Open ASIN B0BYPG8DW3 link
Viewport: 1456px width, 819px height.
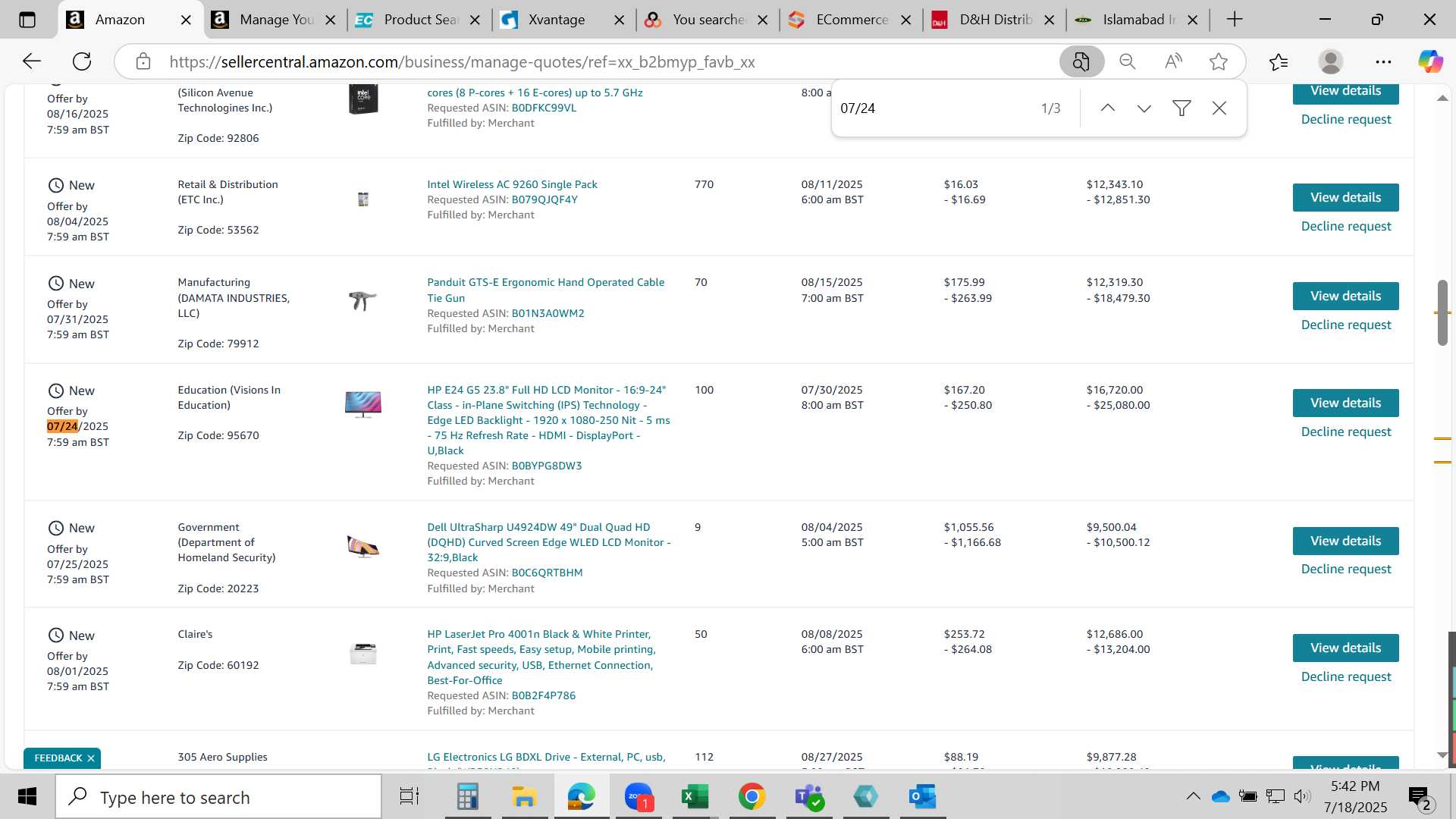[547, 466]
